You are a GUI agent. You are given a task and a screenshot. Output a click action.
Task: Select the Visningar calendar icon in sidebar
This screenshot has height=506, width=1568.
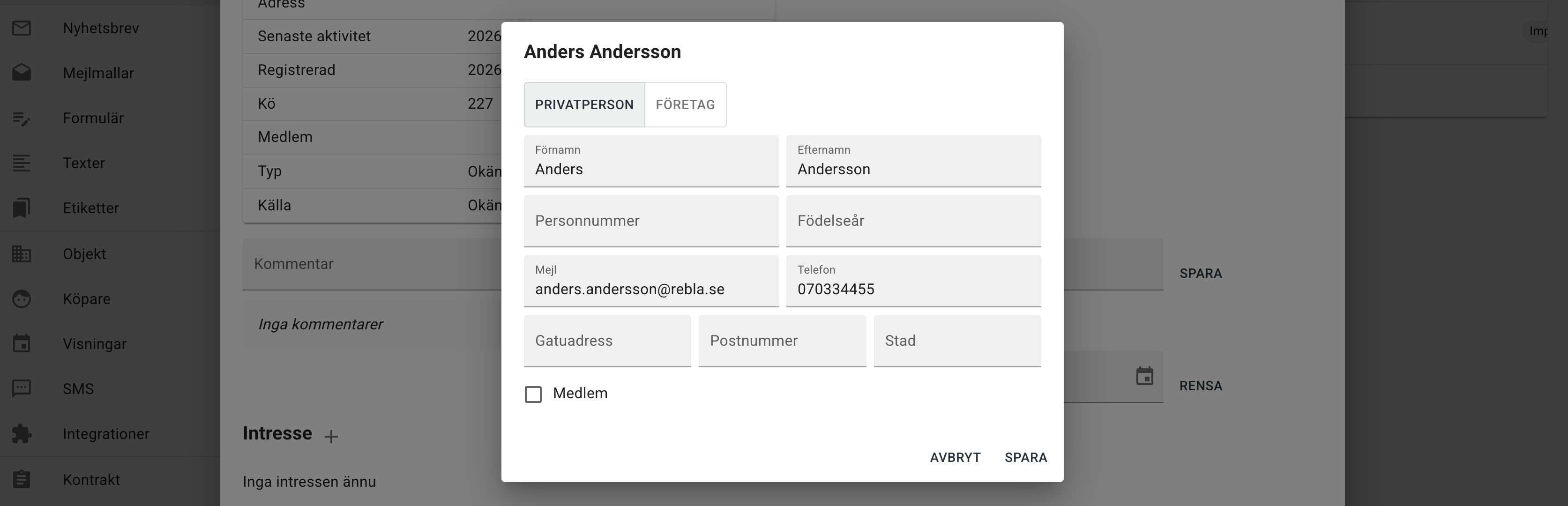[22, 343]
